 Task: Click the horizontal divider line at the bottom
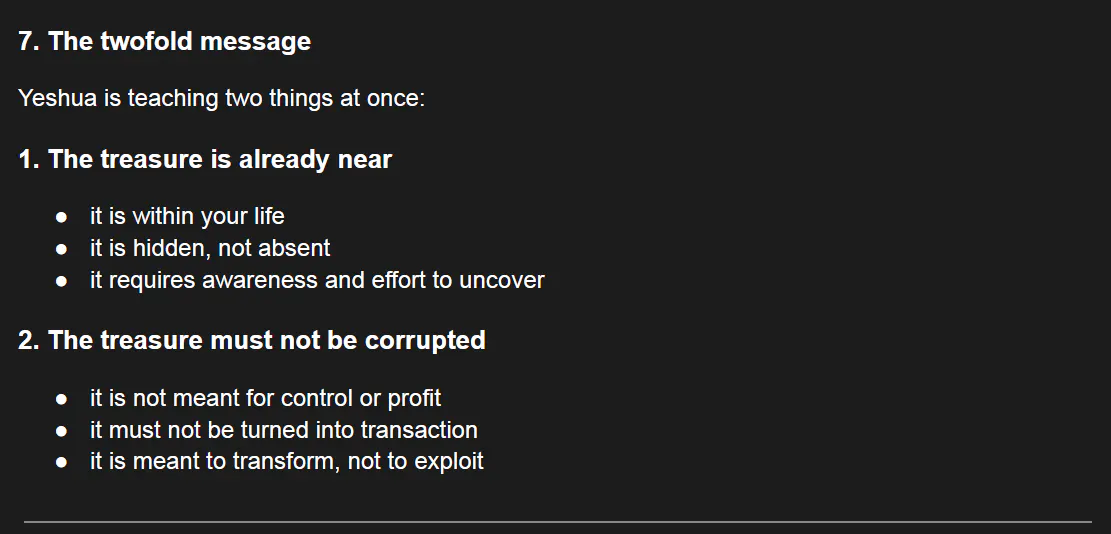557,521
